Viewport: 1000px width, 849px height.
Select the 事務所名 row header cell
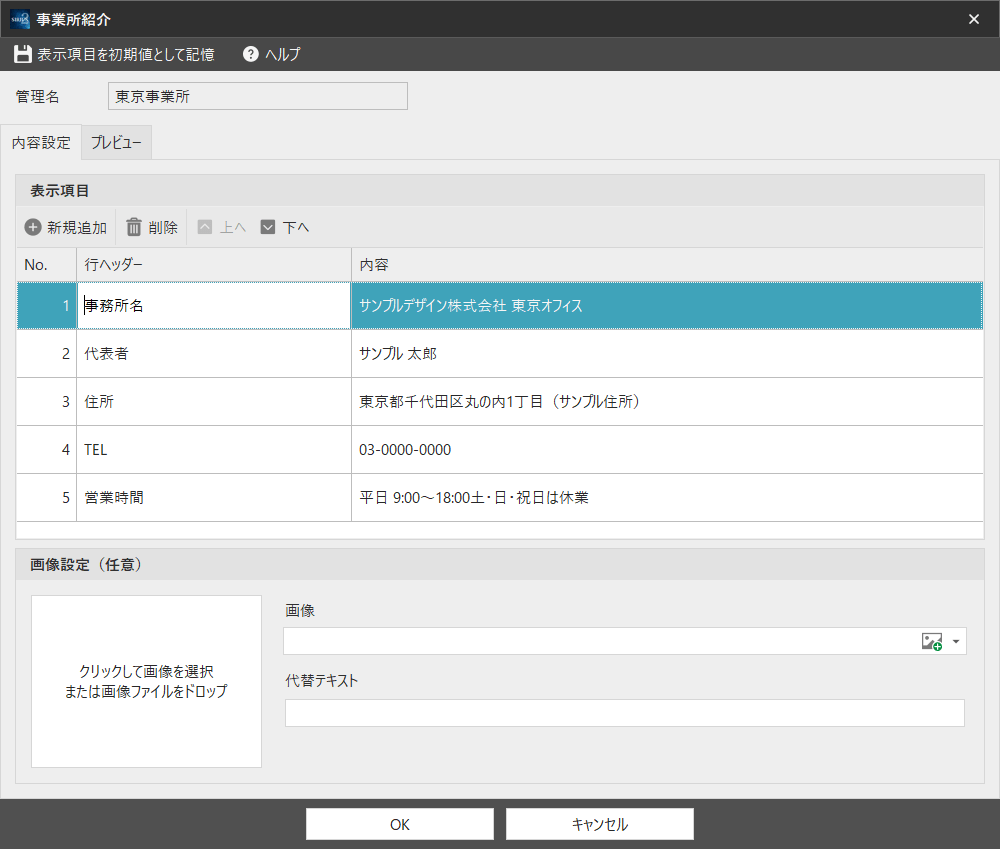[214, 306]
